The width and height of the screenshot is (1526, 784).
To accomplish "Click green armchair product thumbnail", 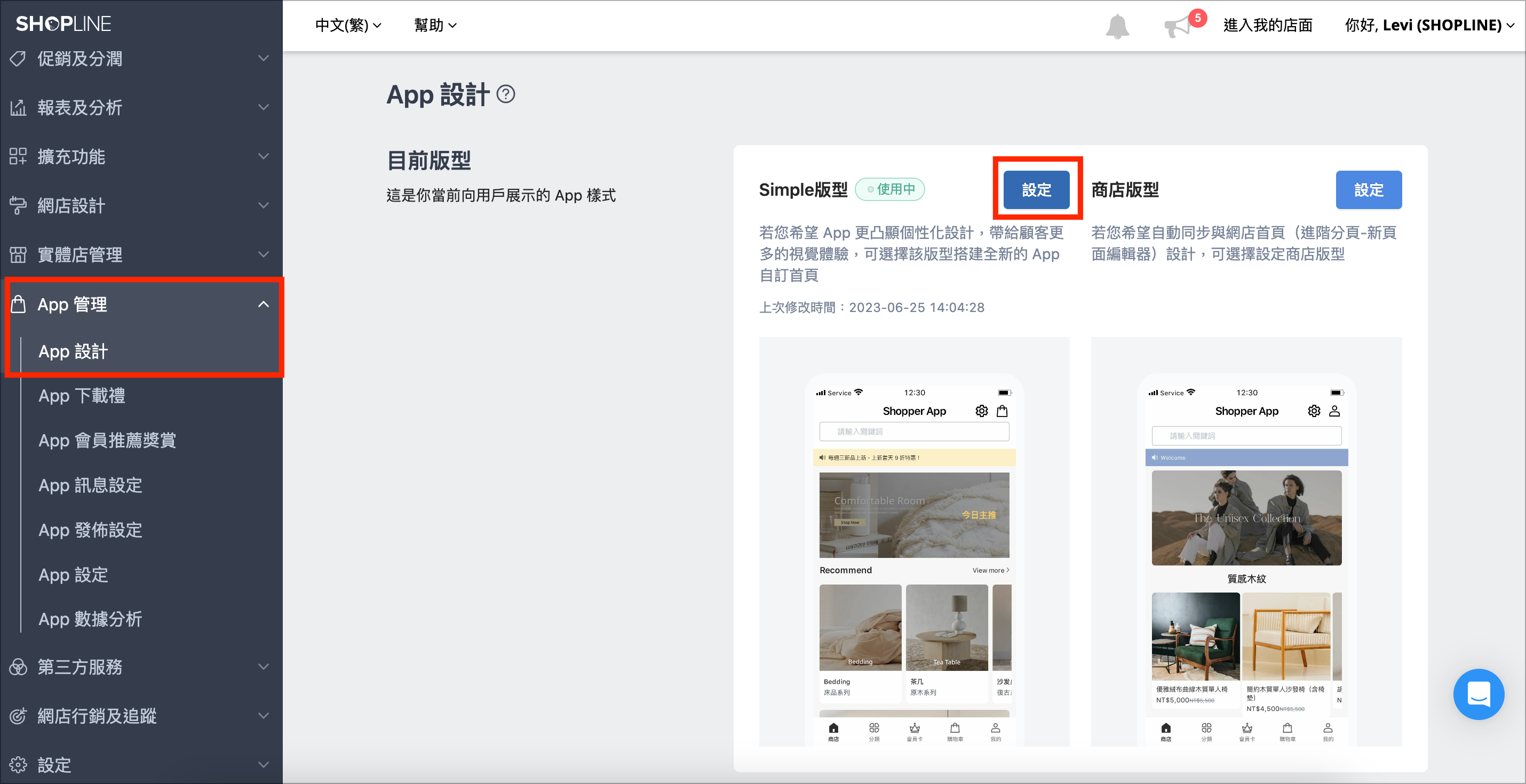I will 1195,637.
